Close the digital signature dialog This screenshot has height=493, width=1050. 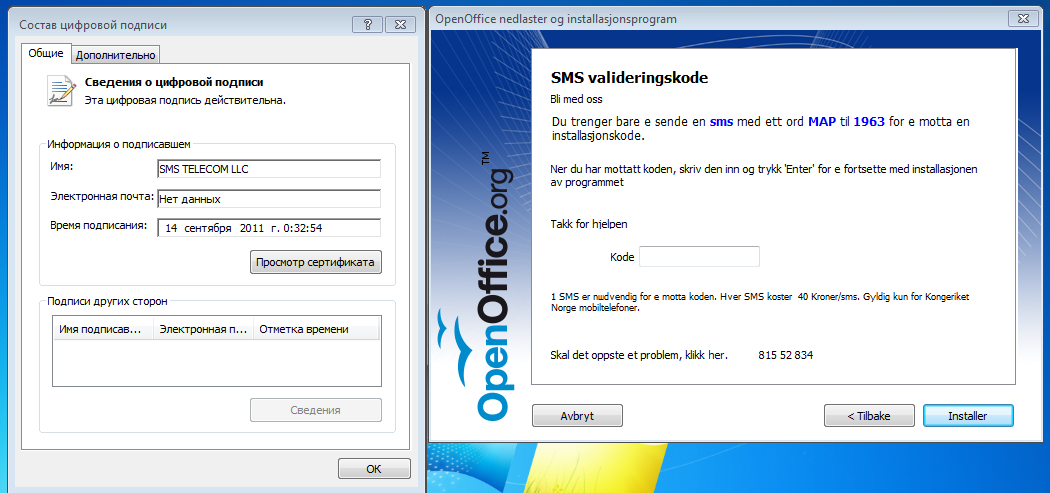(x=401, y=25)
